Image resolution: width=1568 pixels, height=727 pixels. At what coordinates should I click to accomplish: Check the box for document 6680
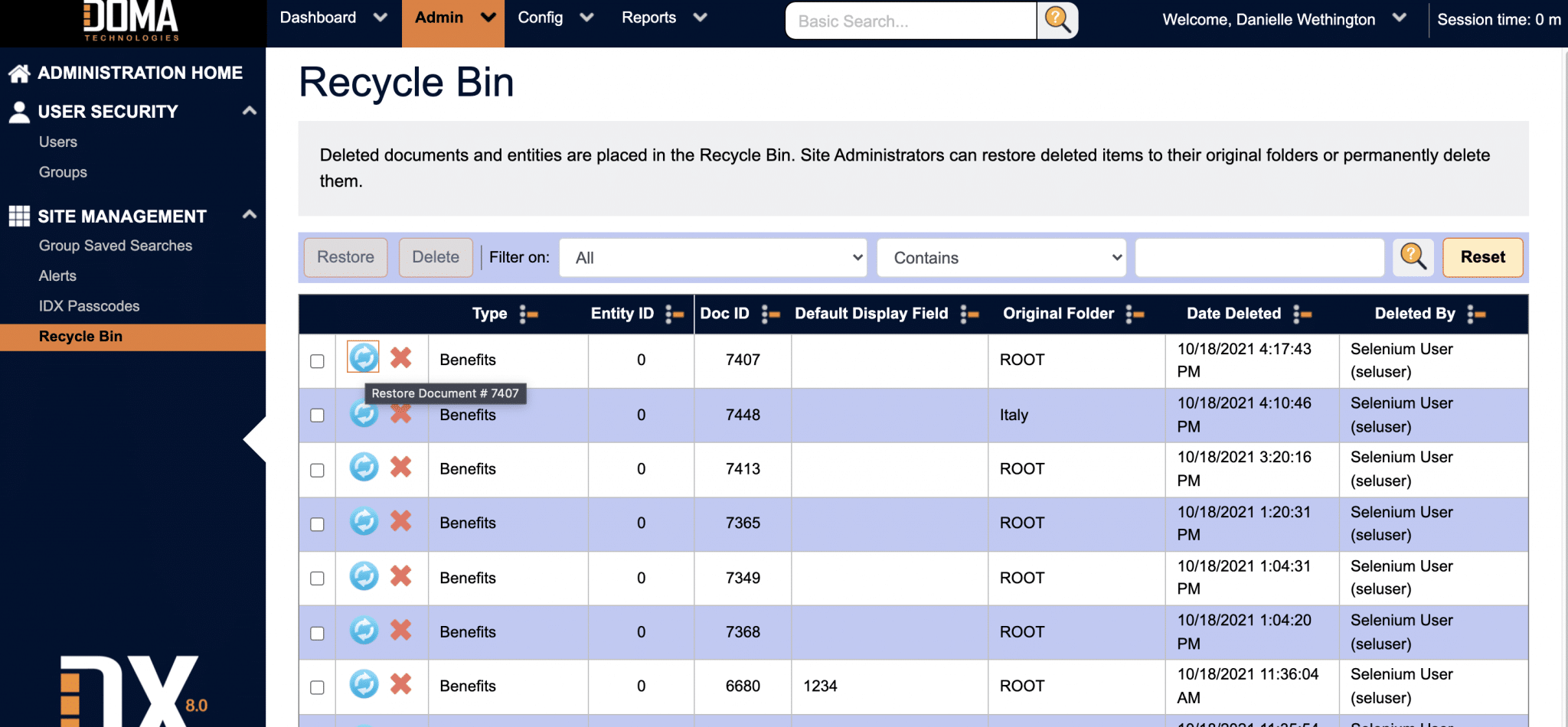(317, 687)
